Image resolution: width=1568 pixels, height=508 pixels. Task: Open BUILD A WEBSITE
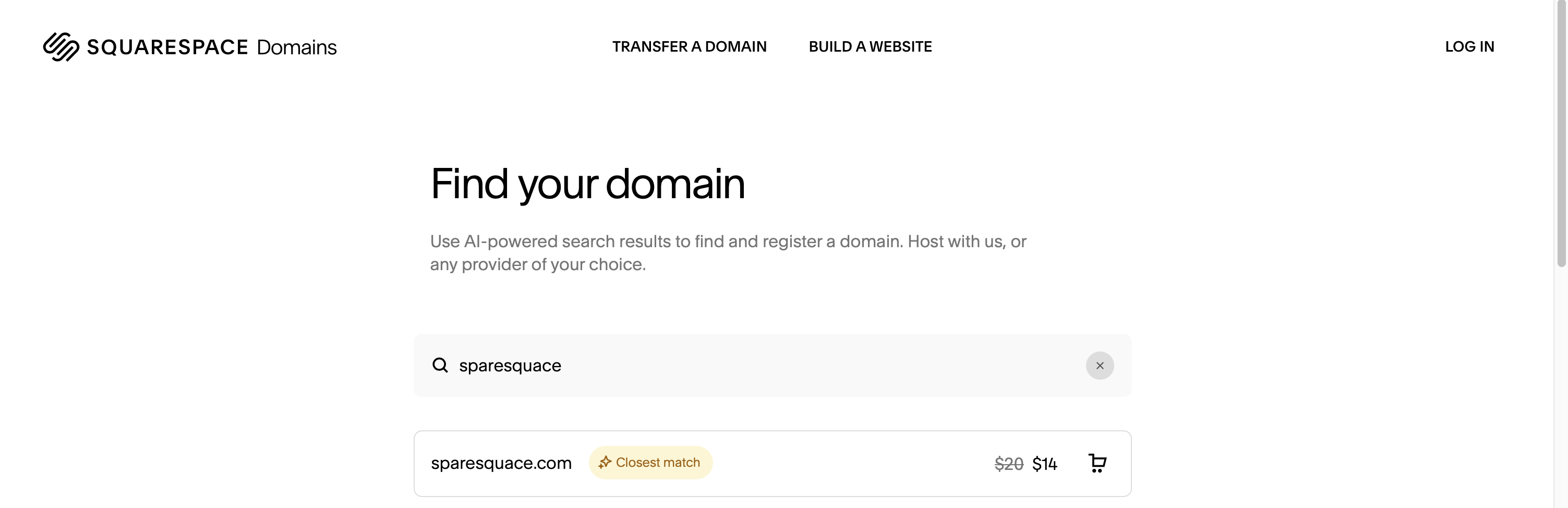point(870,46)
